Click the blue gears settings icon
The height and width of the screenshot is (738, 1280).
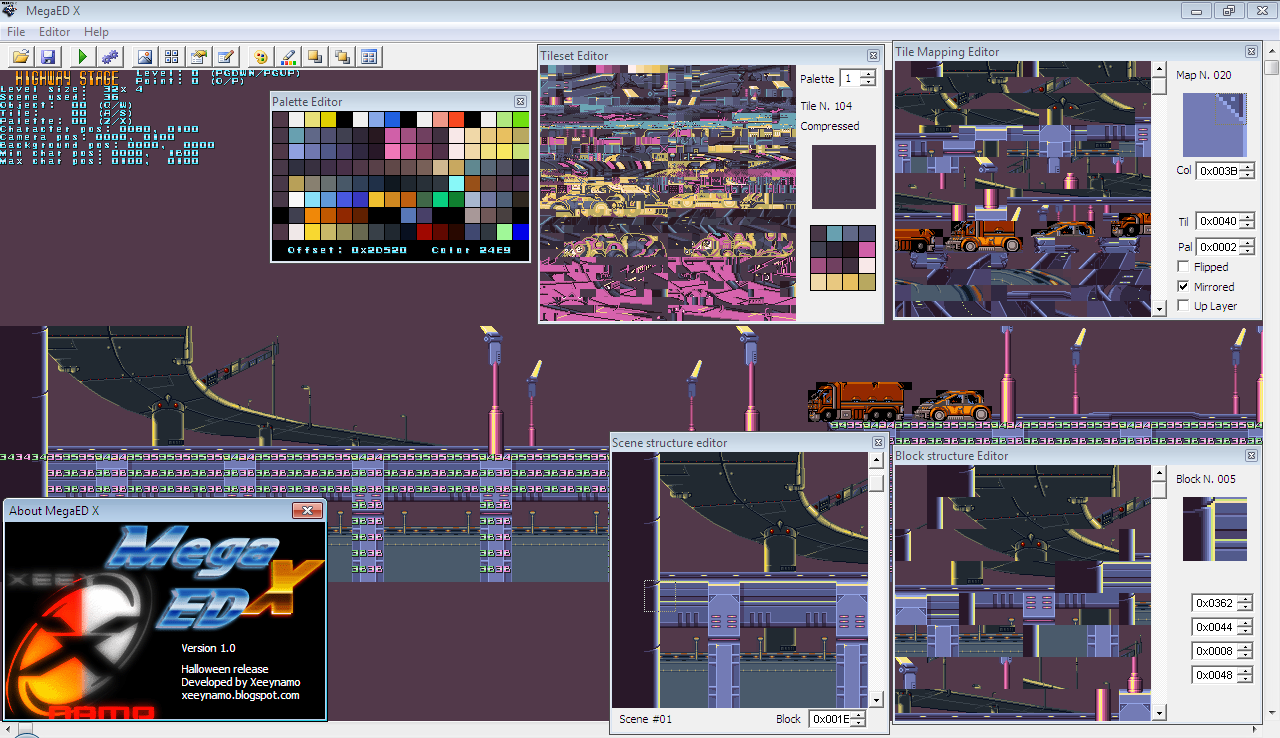pyautogui.click(x=109, y=57)
